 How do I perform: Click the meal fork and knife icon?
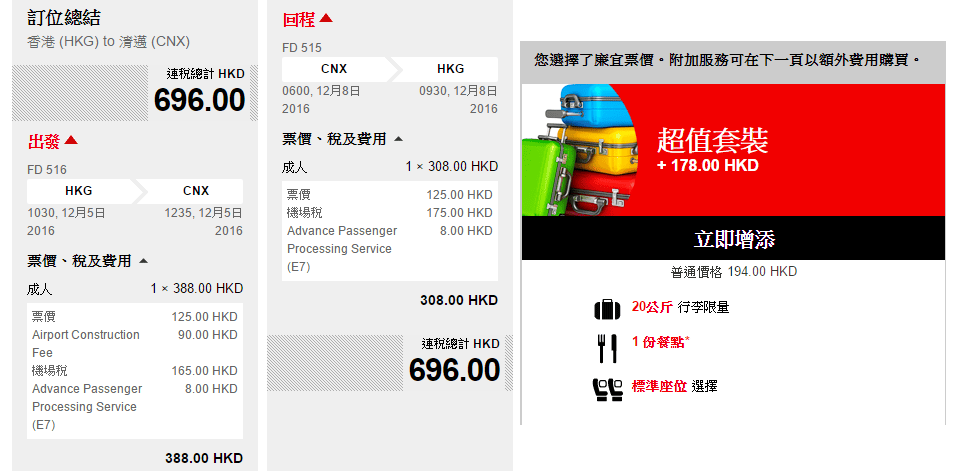click(607, 348)
